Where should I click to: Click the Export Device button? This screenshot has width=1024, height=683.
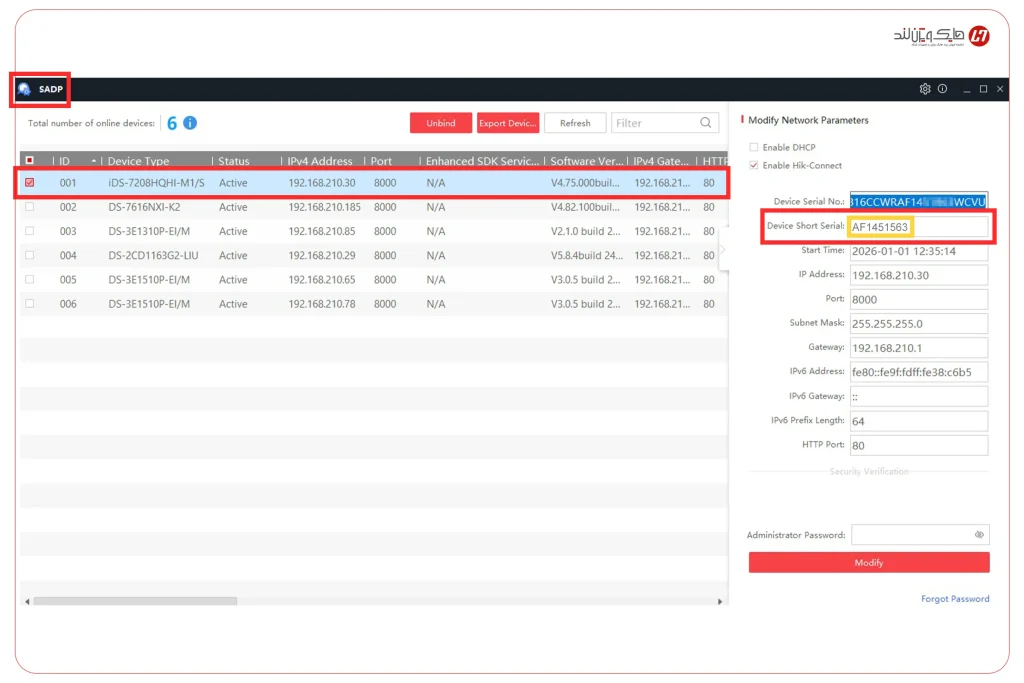coord(507,123)
